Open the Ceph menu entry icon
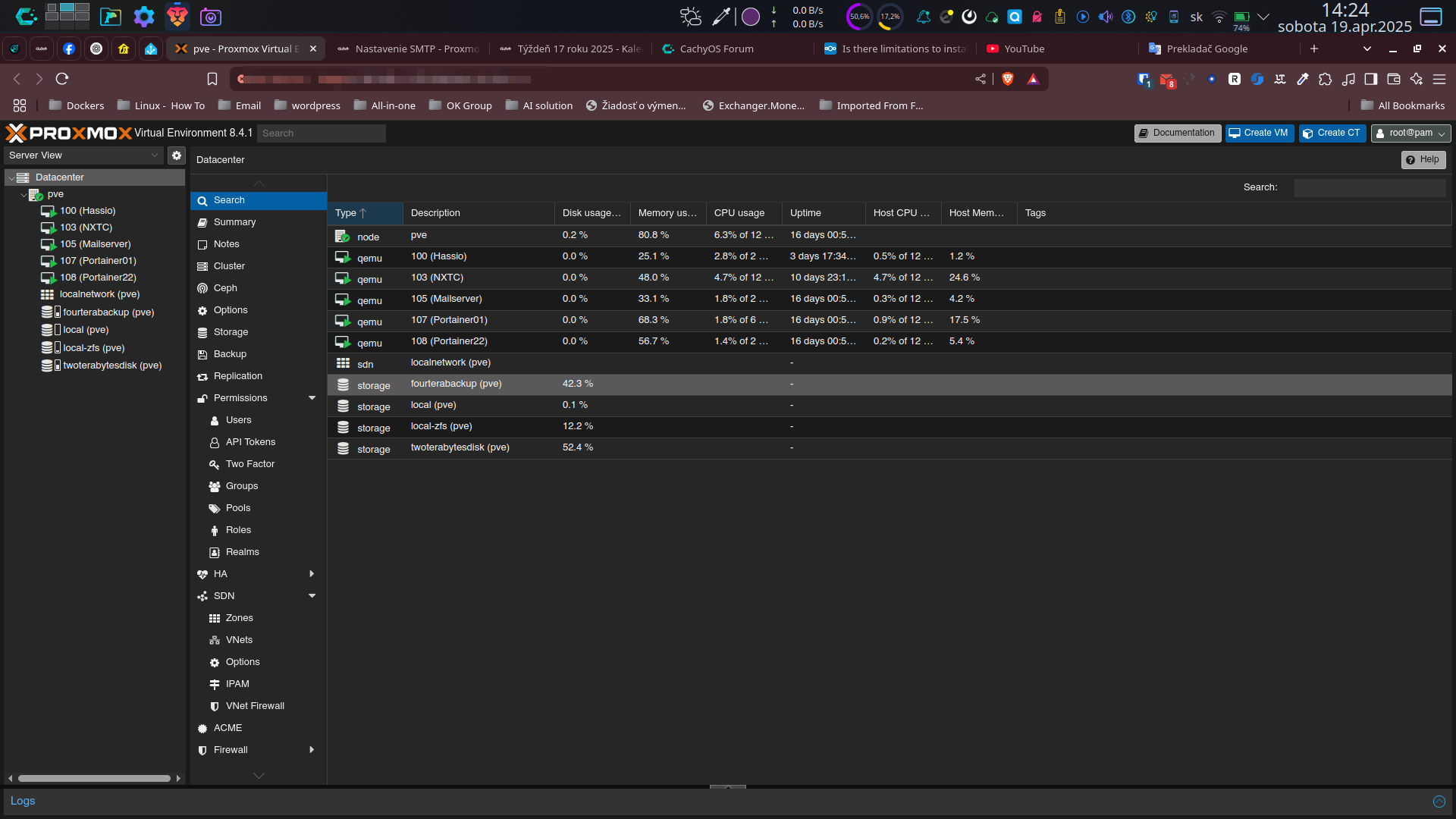 (x=202, y=288)
